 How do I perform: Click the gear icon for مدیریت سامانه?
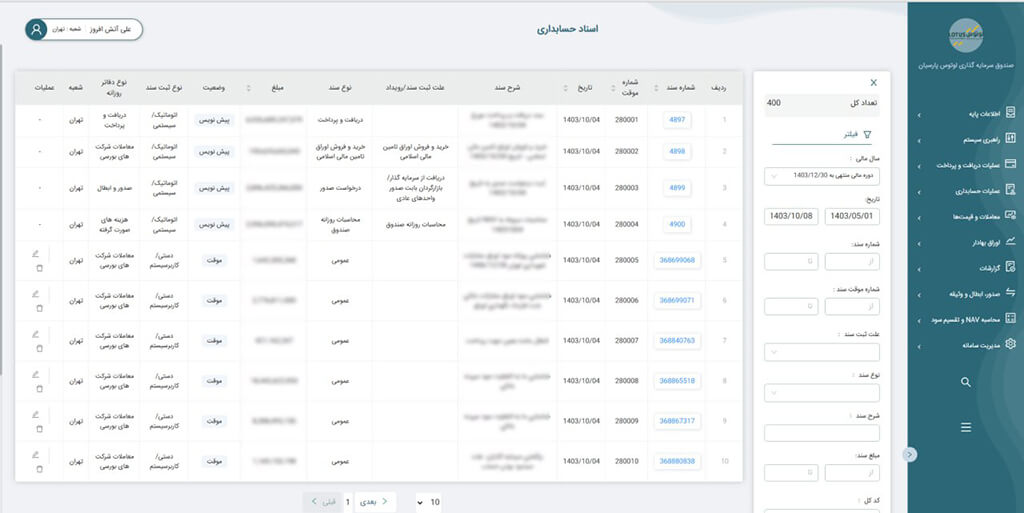tap(1010, 344)
